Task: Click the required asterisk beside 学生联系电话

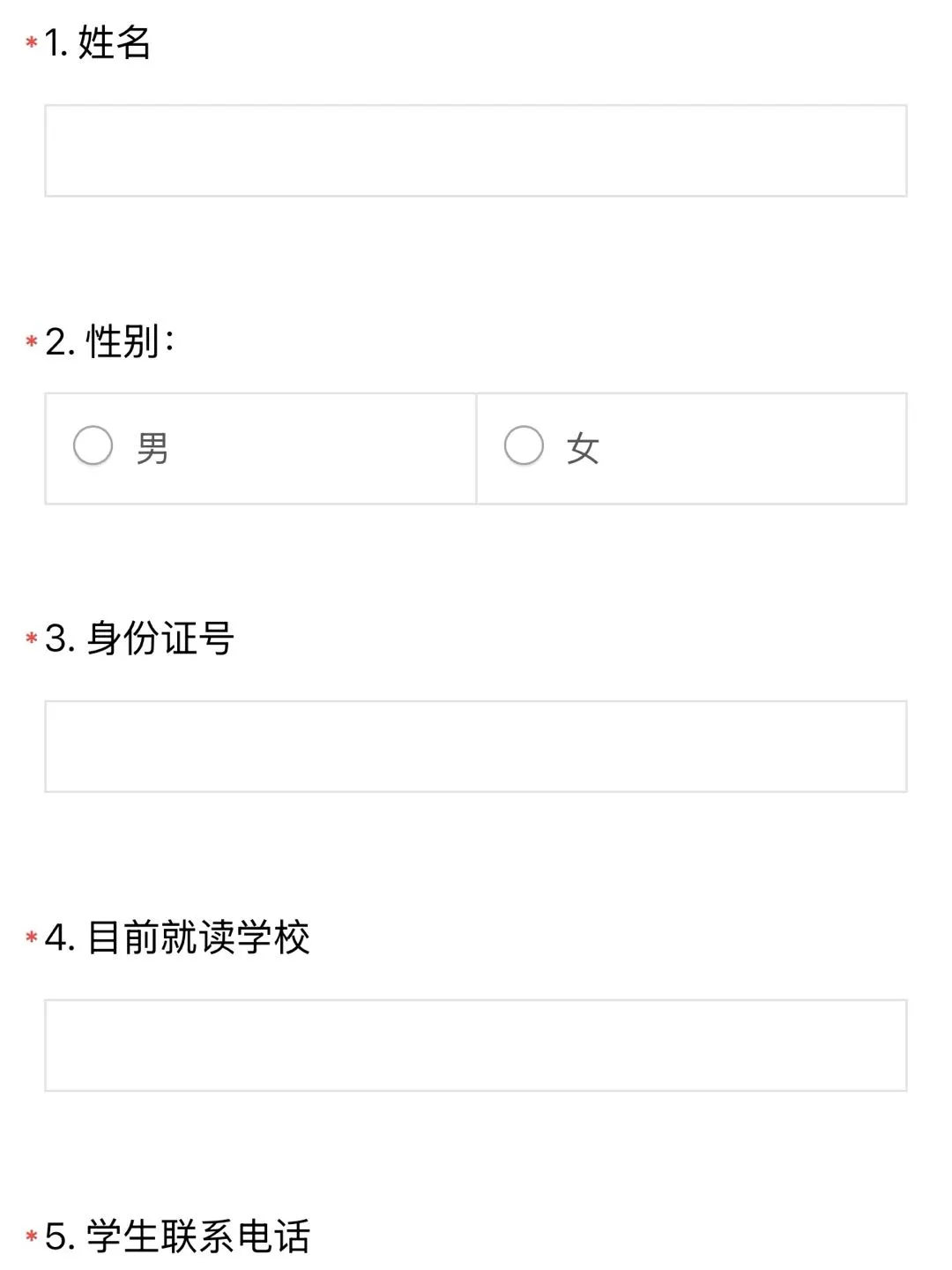Action: 32,1236
